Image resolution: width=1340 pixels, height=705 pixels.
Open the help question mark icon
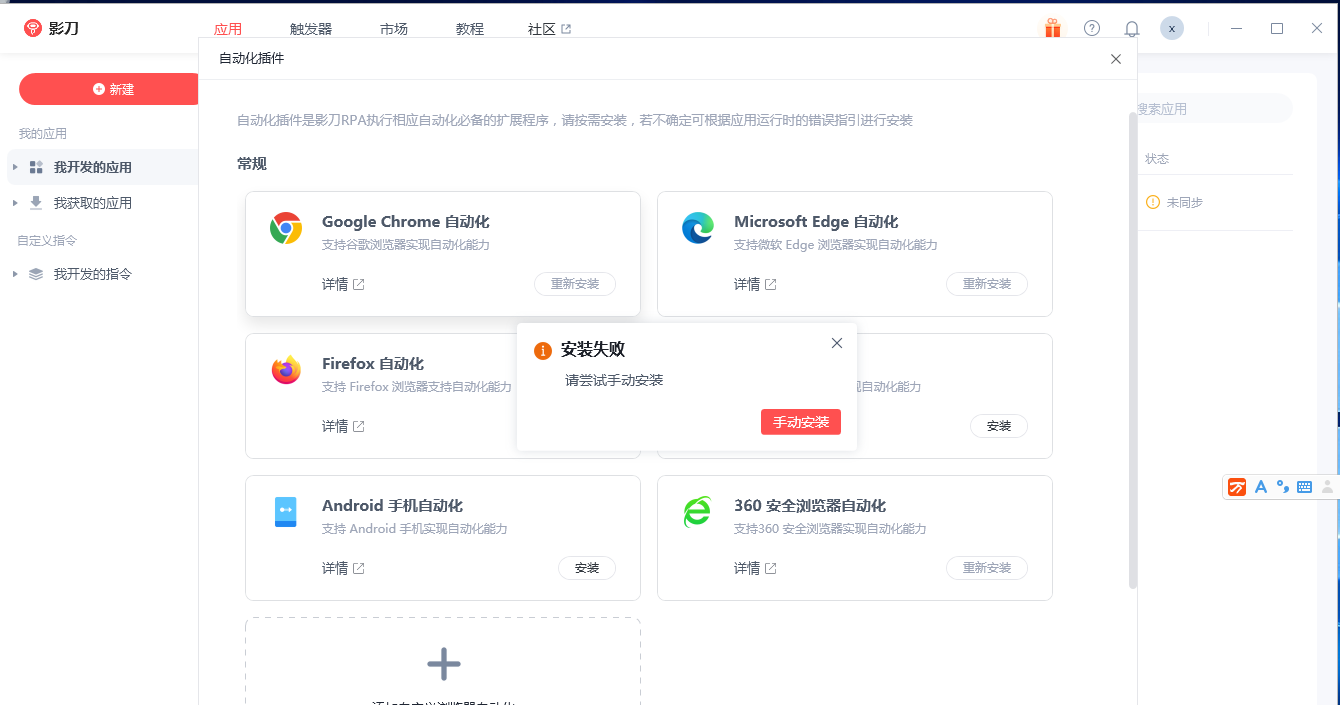click(x=1092, y=29)
